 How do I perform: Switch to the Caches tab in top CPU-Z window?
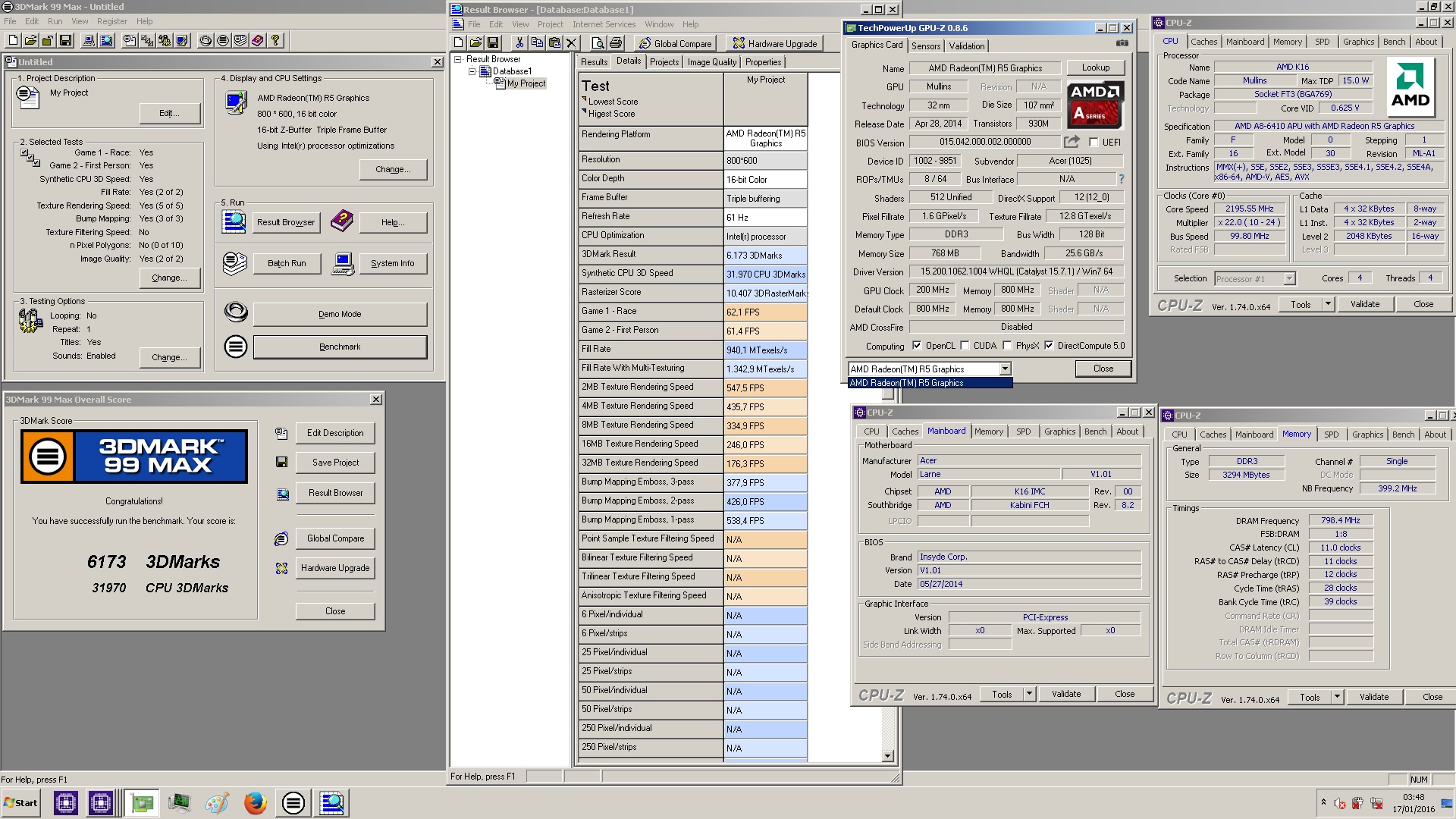(x=1203, y=42)
